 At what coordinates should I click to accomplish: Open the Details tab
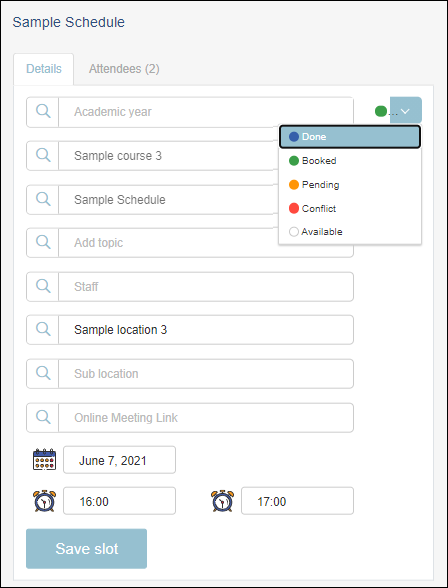44,69
